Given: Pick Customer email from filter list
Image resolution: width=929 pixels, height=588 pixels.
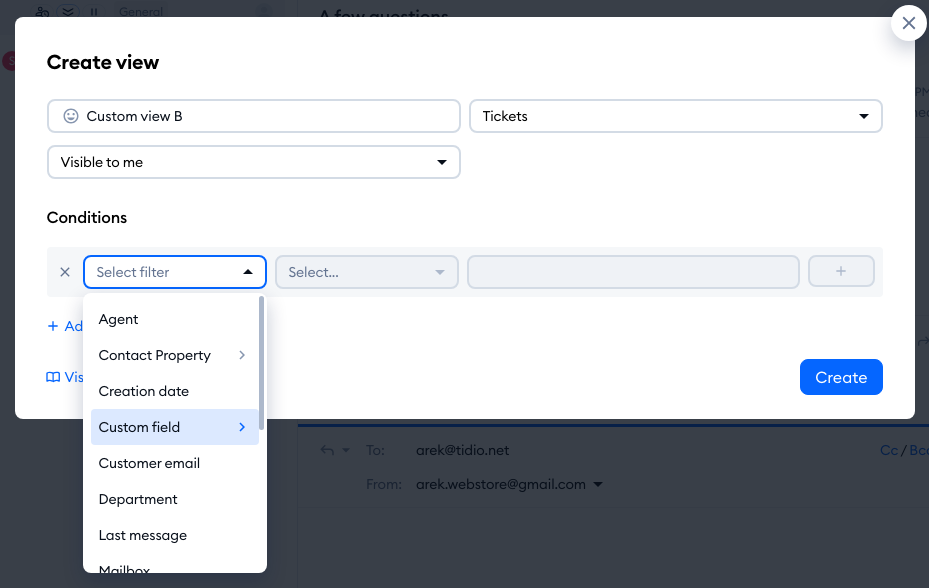Looking at the screenshot, I should click(x=150, y=463).
